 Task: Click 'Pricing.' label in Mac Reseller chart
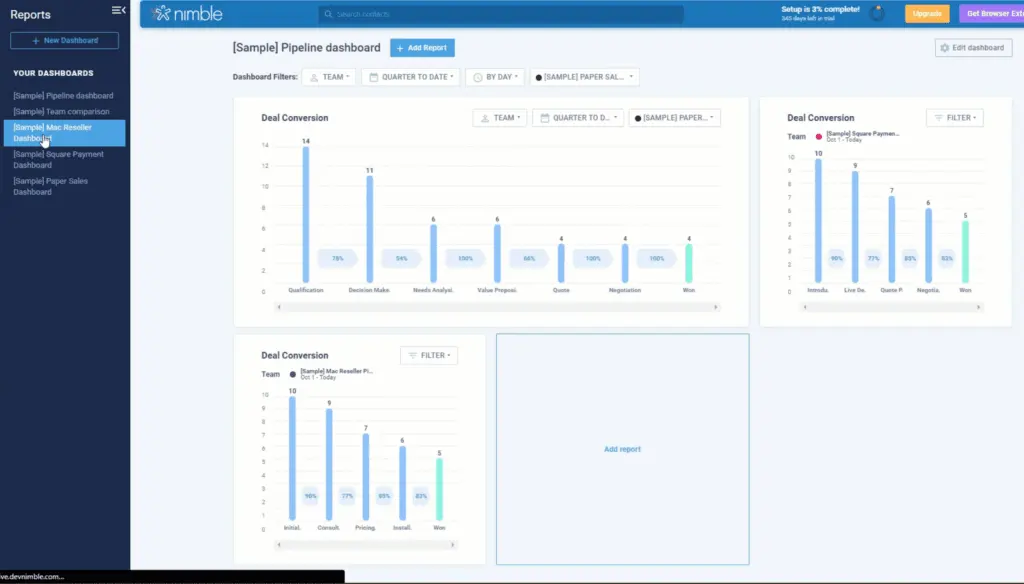[x=365, y=528]
